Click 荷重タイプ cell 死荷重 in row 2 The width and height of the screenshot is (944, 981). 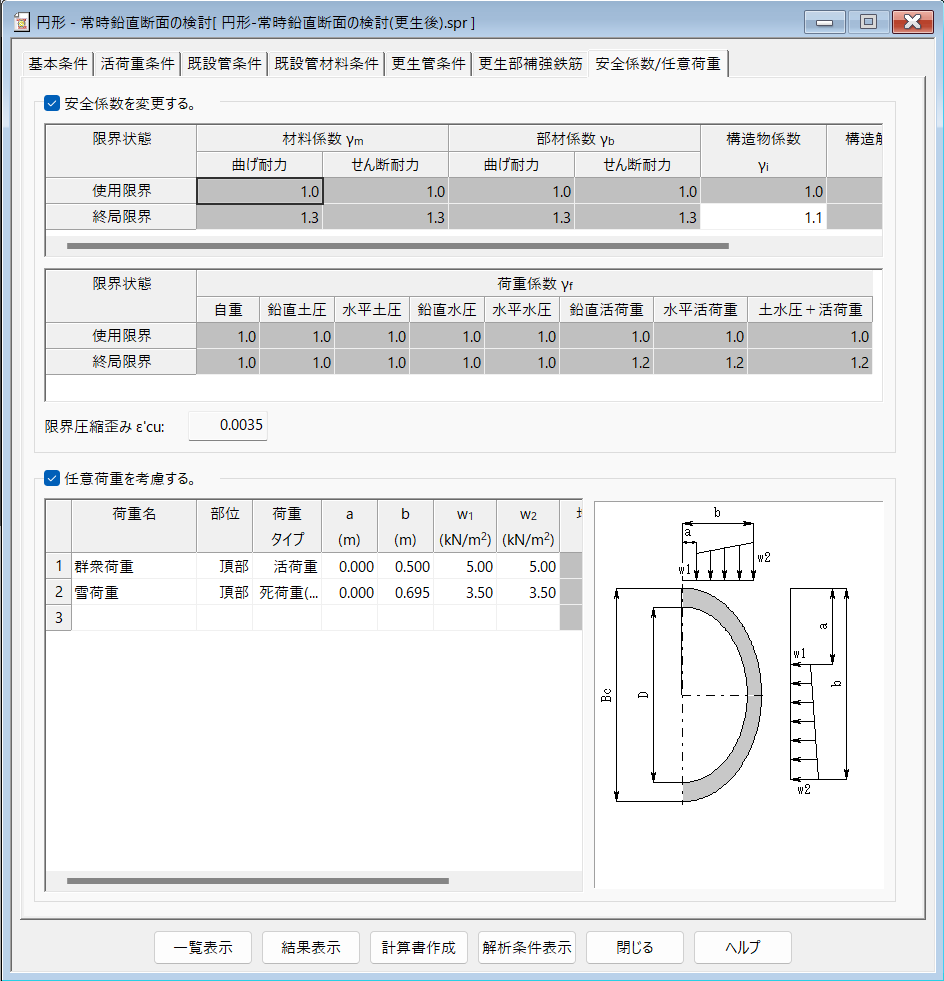coord(287,592)
